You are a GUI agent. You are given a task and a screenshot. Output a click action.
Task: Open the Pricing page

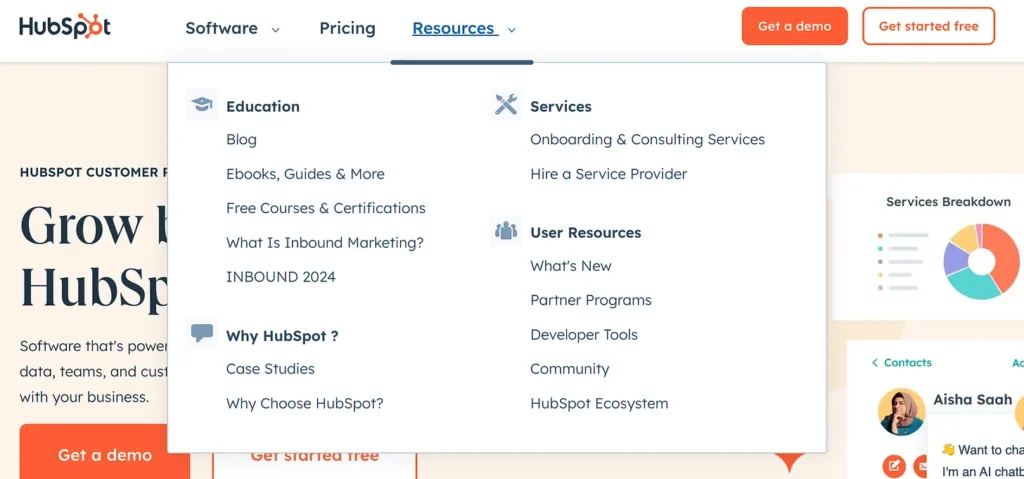347,29
